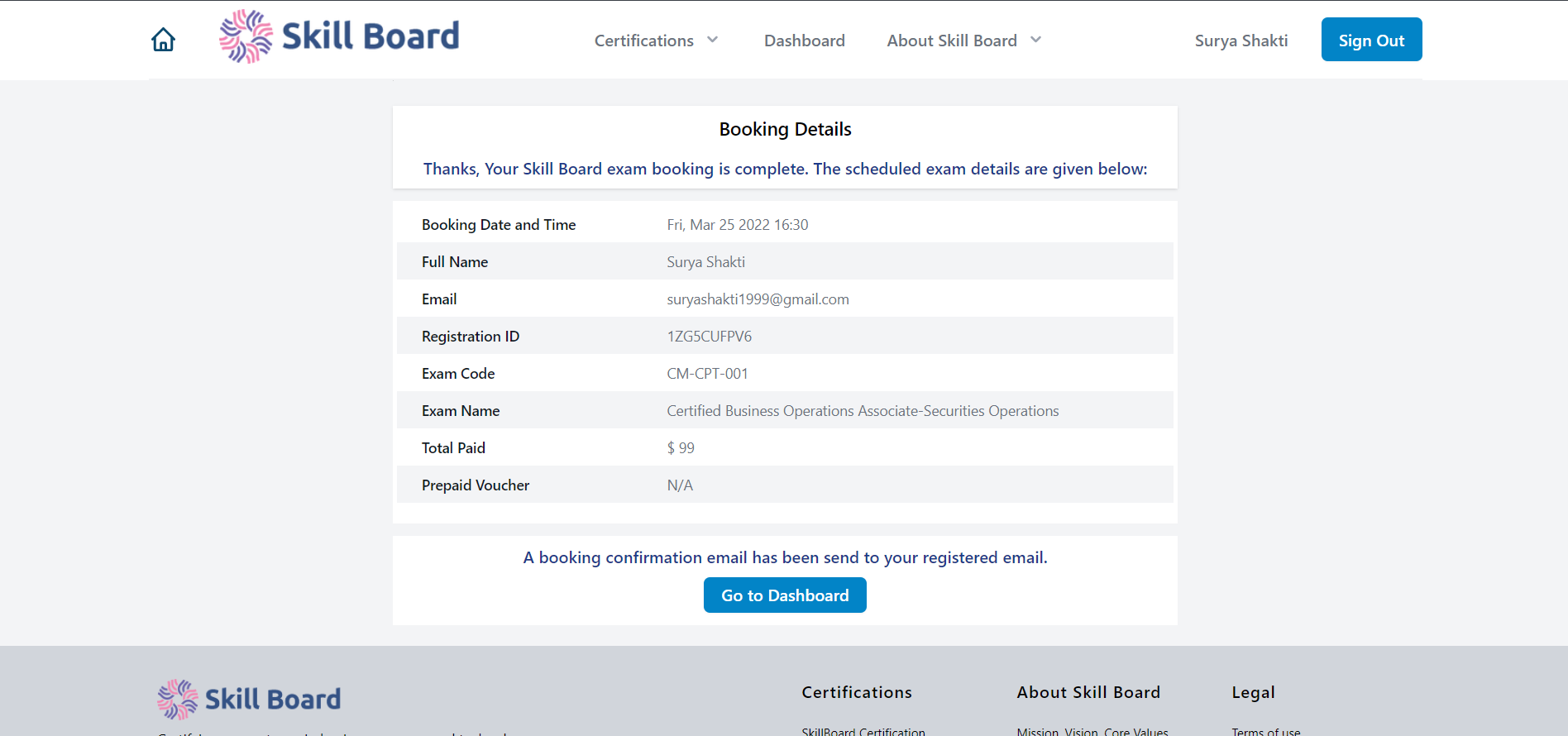Expand the About Skill Board dropdown chevron

point(1035,40)
